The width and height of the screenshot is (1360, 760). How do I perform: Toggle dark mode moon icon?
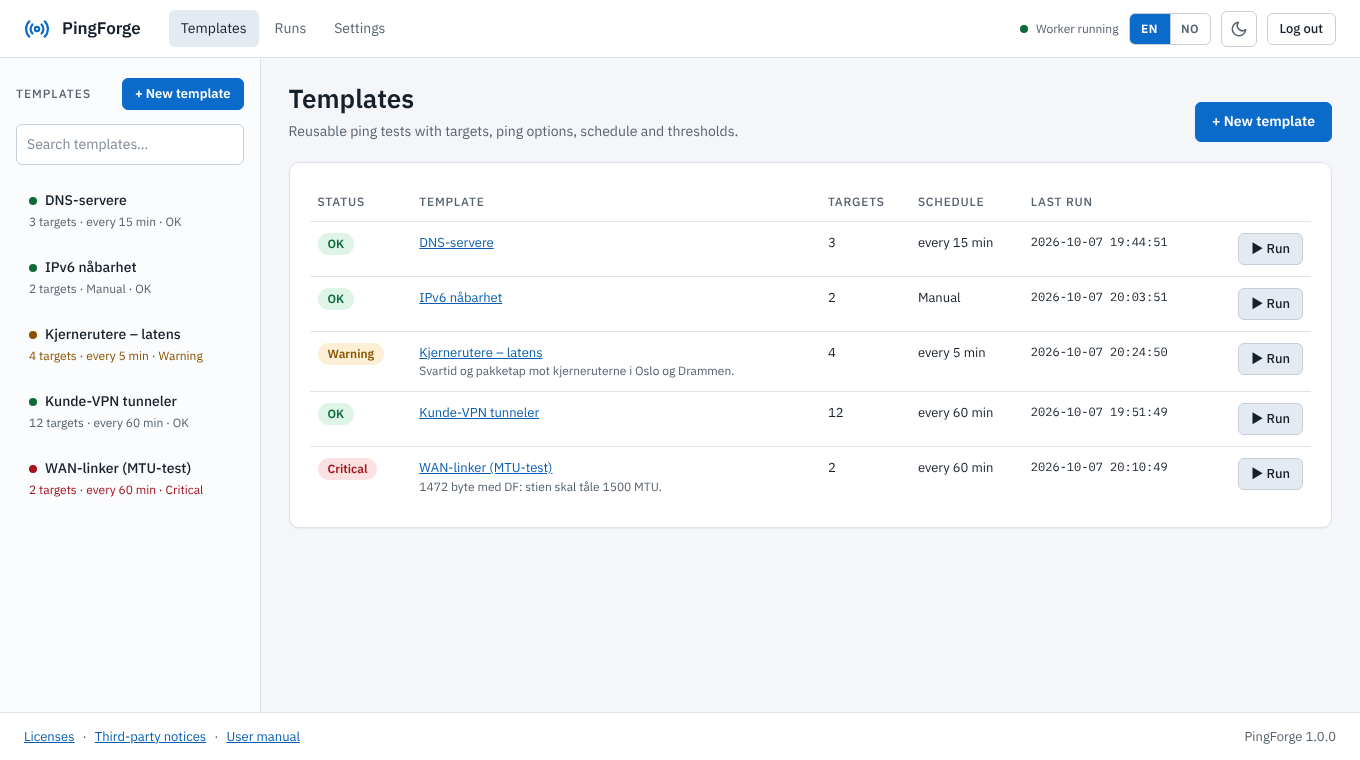[1239, 29]
